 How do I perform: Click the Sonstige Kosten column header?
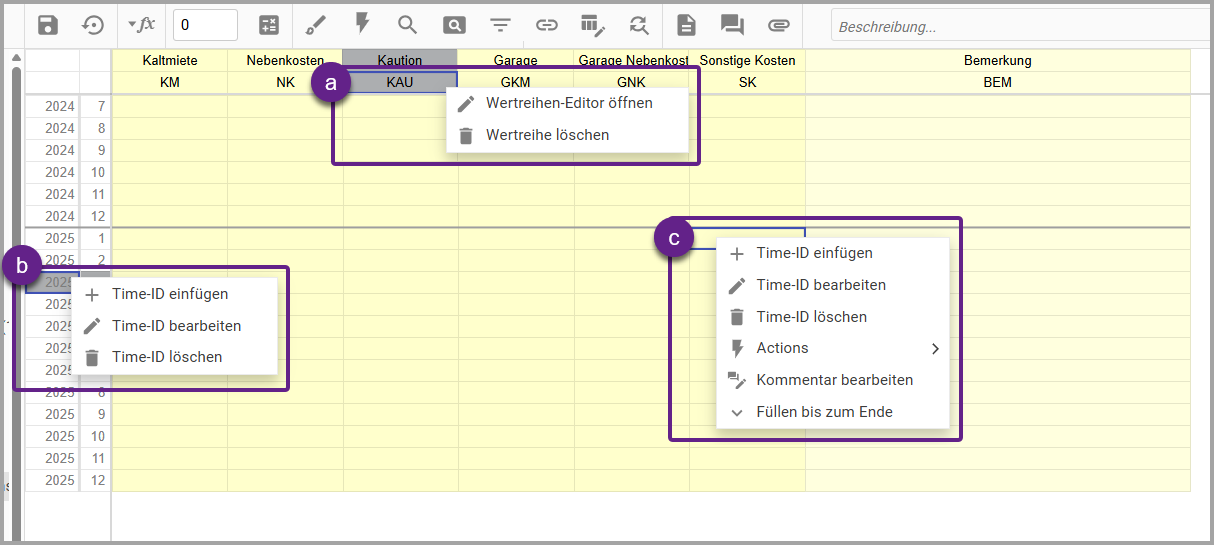pyautogui.click(x=747, y=61)
